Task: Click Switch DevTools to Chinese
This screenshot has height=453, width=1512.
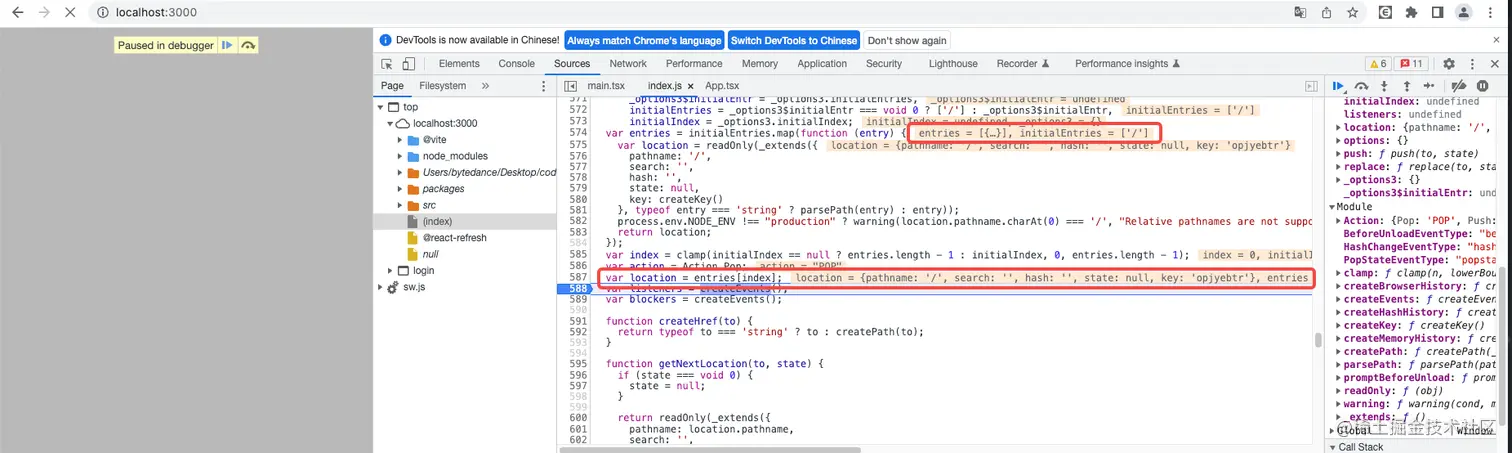Action: pos(794,40)
